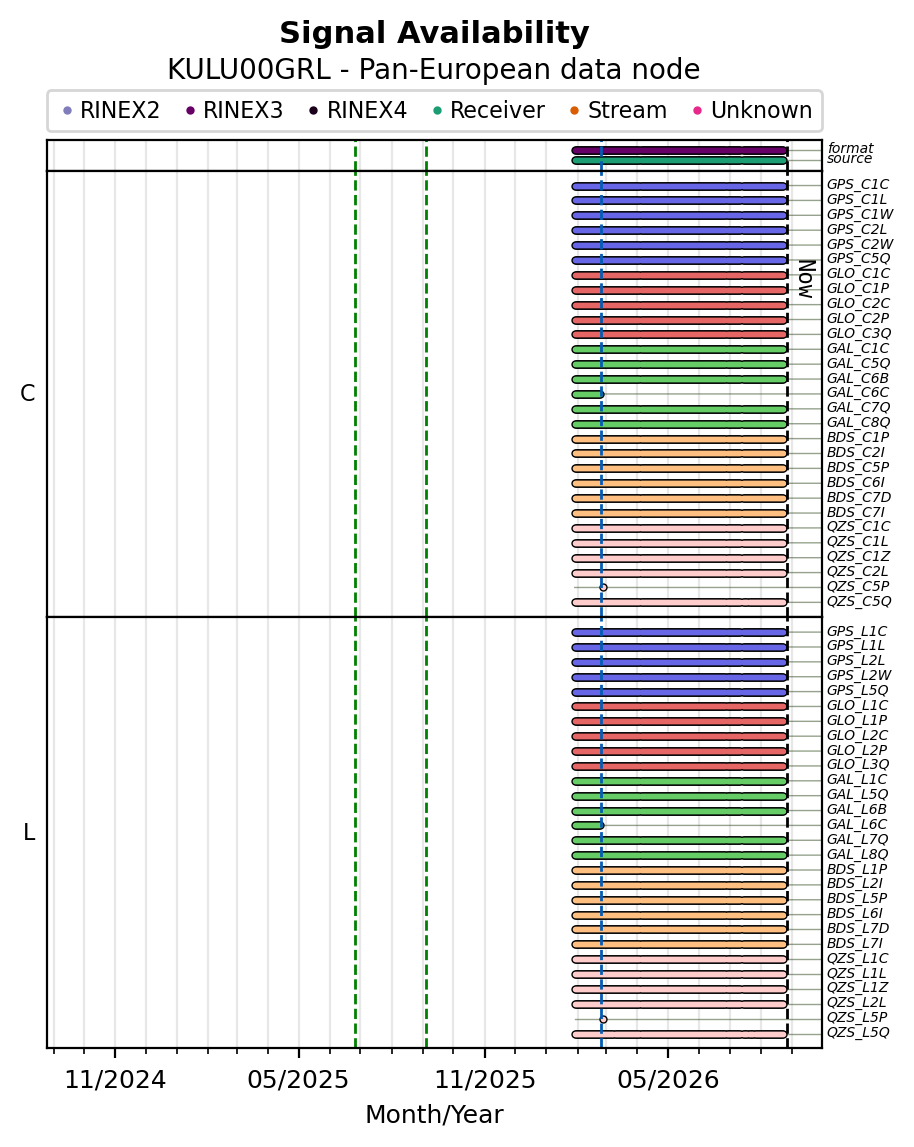Click the 05/2026 axis tick label
Screen dimensions: 914x1147
point(669,1080)
